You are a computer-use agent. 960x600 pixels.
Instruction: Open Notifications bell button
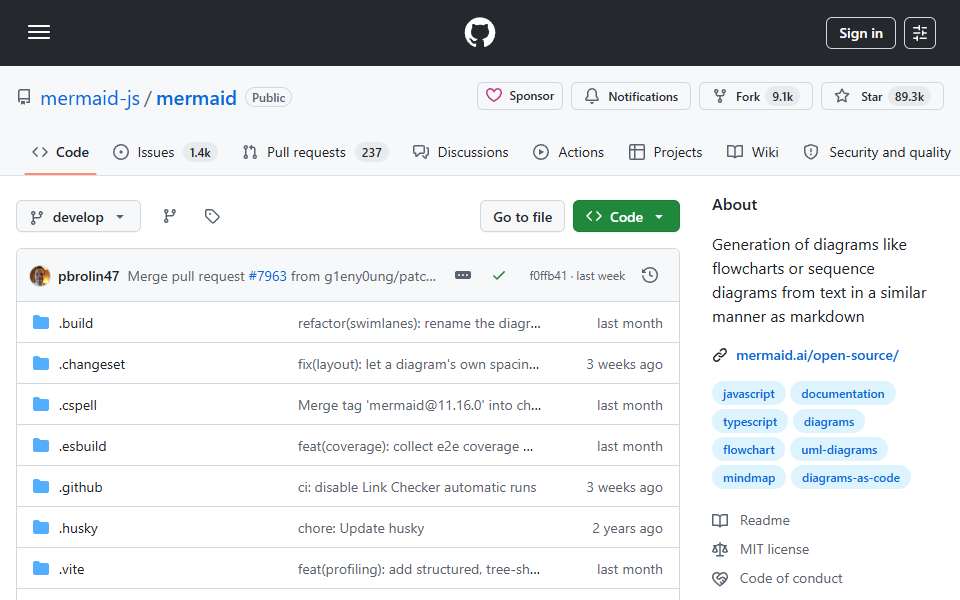[631, 96]
